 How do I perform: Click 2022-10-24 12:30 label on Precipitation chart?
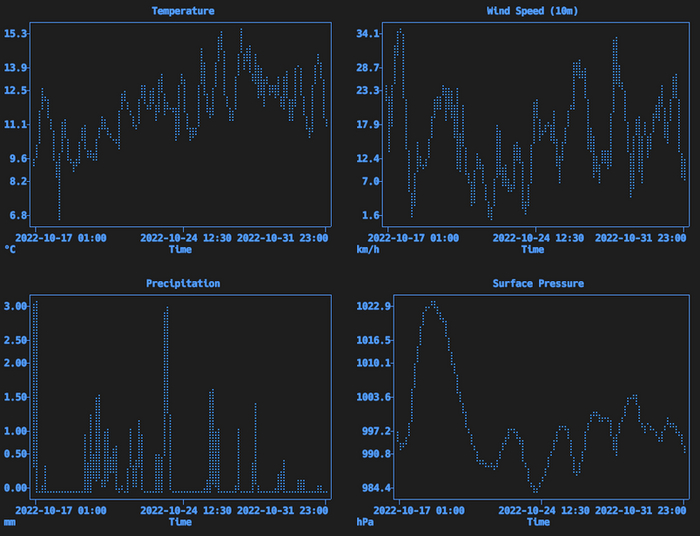click(x=186, y=509)
